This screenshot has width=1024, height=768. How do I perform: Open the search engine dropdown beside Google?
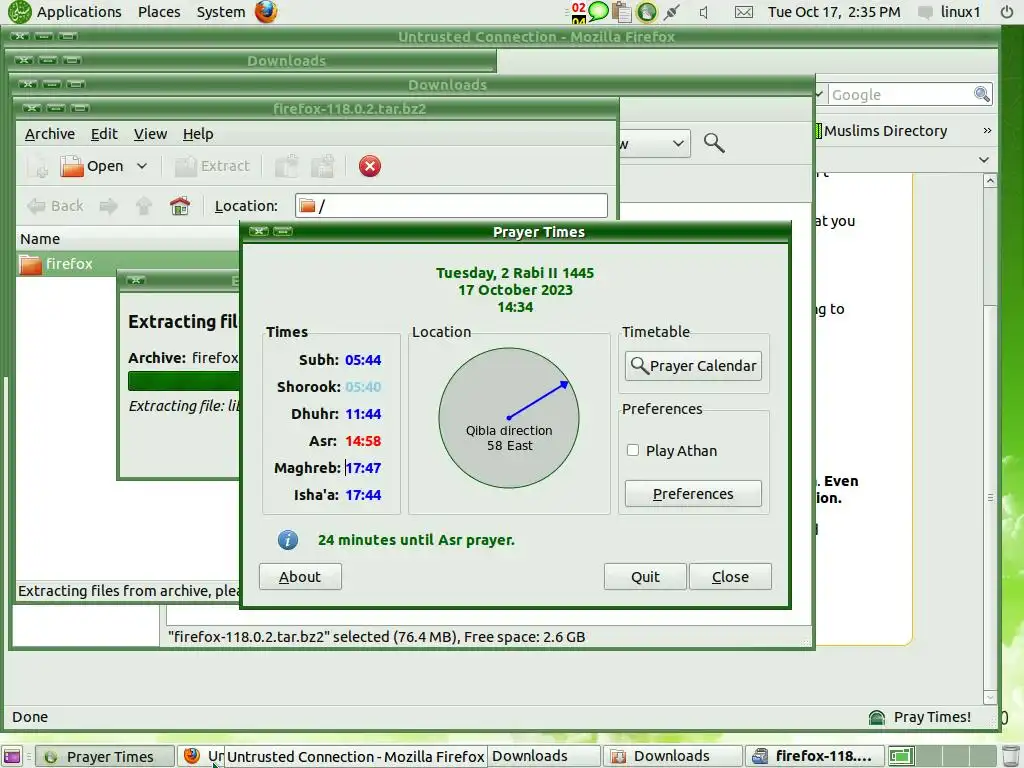(819, 94)
